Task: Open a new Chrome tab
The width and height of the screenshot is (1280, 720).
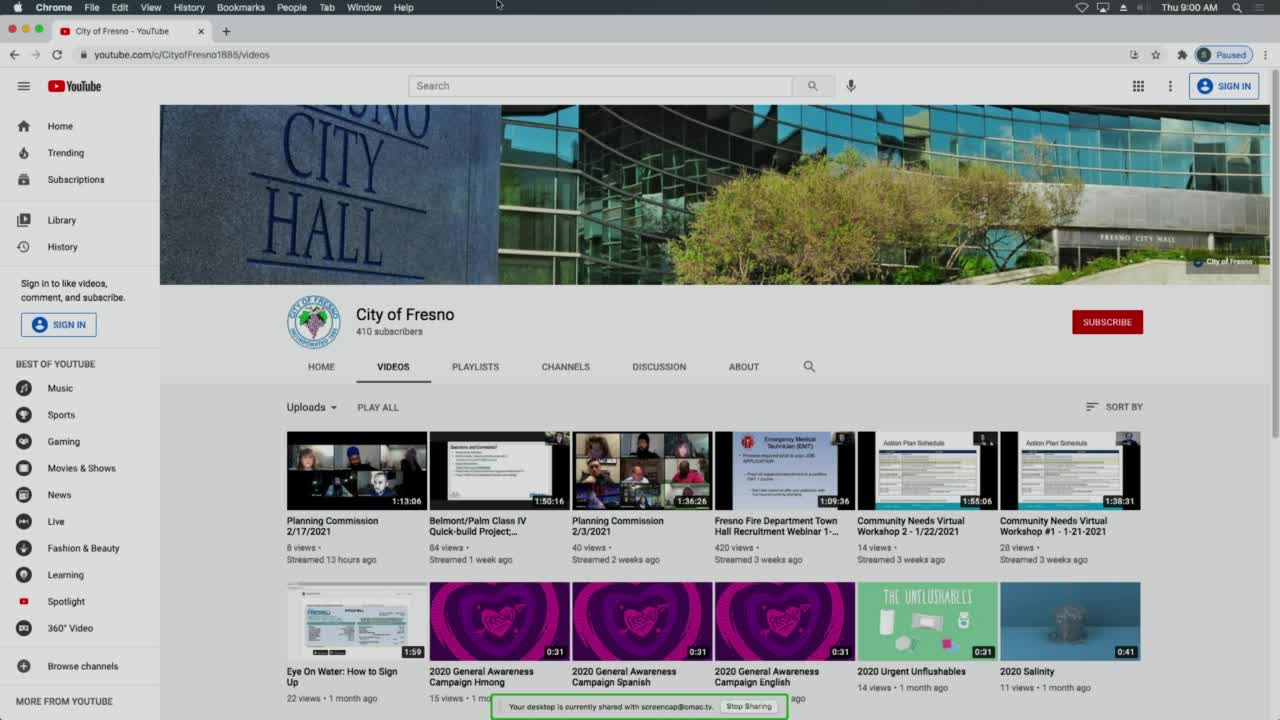Action: pos(226,31)
